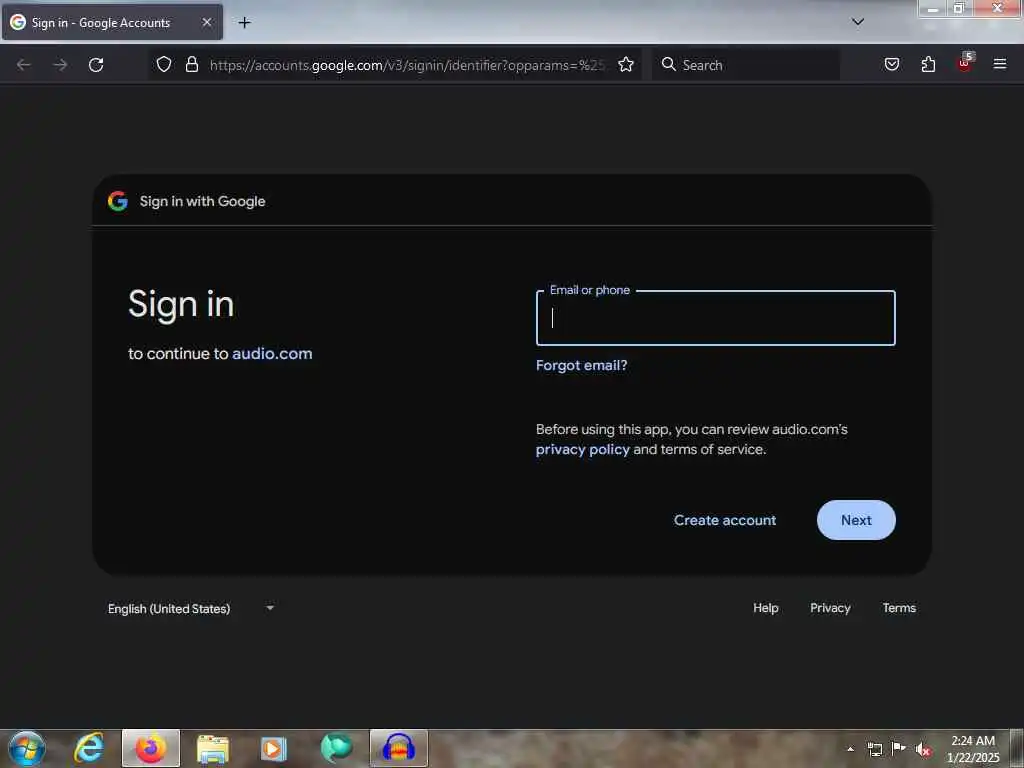
Task: Open uBlock extension icon with badge
Action: [x=965, y=63]
